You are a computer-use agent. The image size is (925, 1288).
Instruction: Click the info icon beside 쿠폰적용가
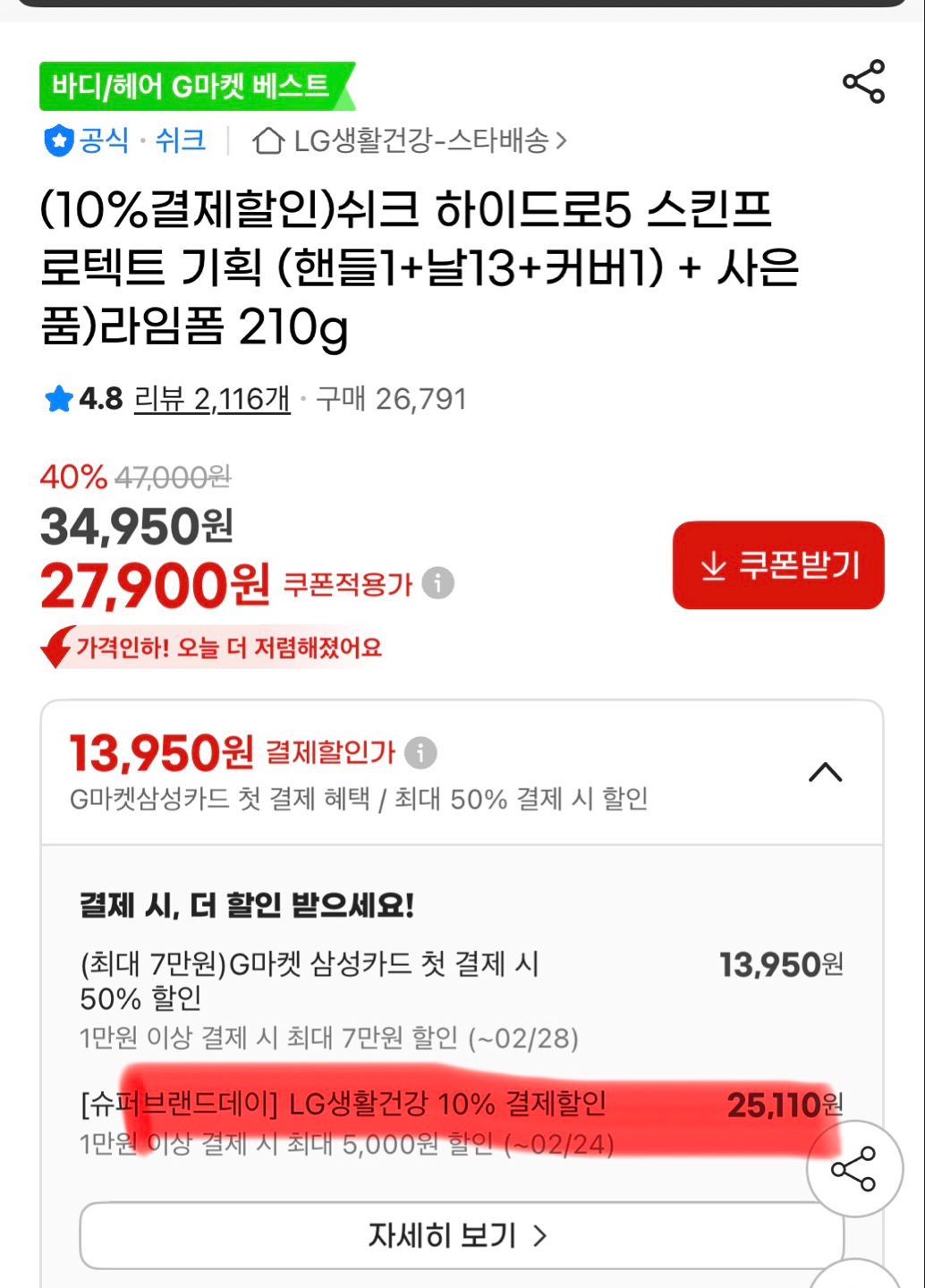[437, 583]
